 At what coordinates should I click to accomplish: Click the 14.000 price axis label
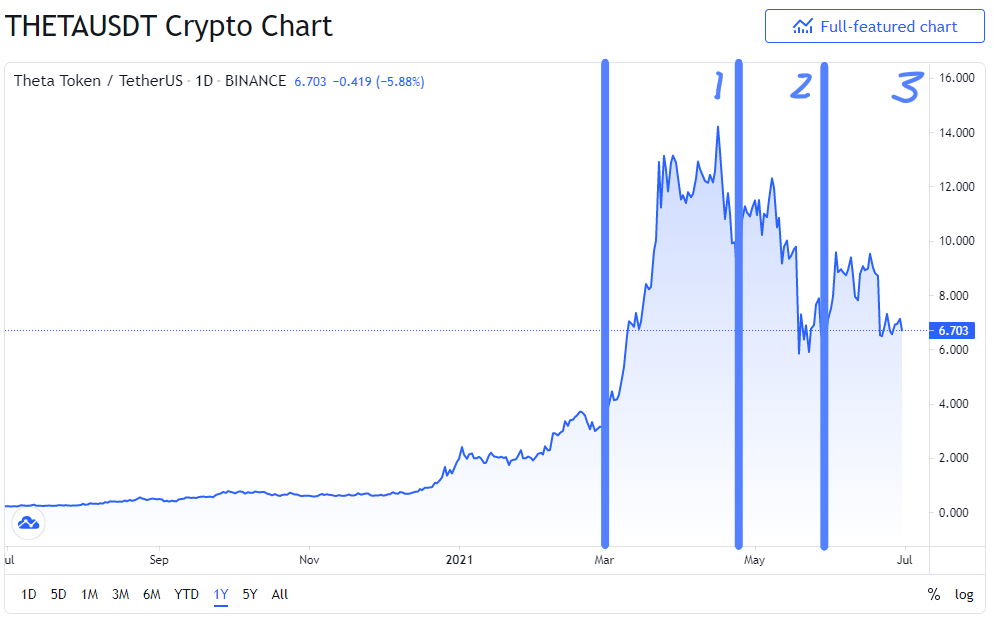957,132
